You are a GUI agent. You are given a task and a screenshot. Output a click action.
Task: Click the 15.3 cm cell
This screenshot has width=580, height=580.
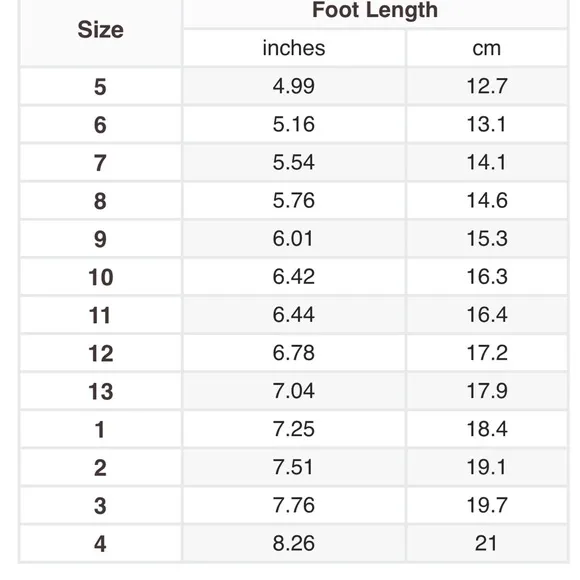(x=487, y=239)
